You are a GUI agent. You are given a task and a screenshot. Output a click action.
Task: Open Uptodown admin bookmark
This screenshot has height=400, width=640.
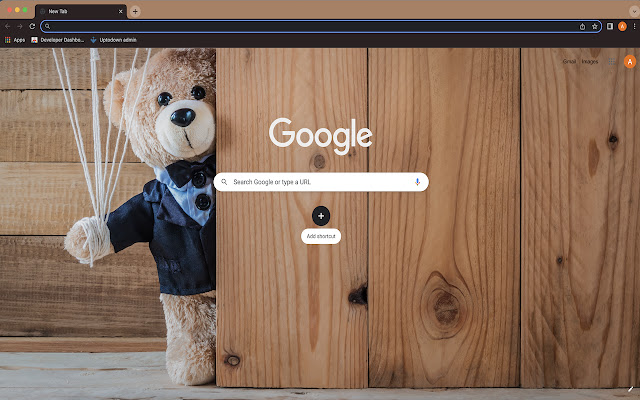tap(113, 40)
